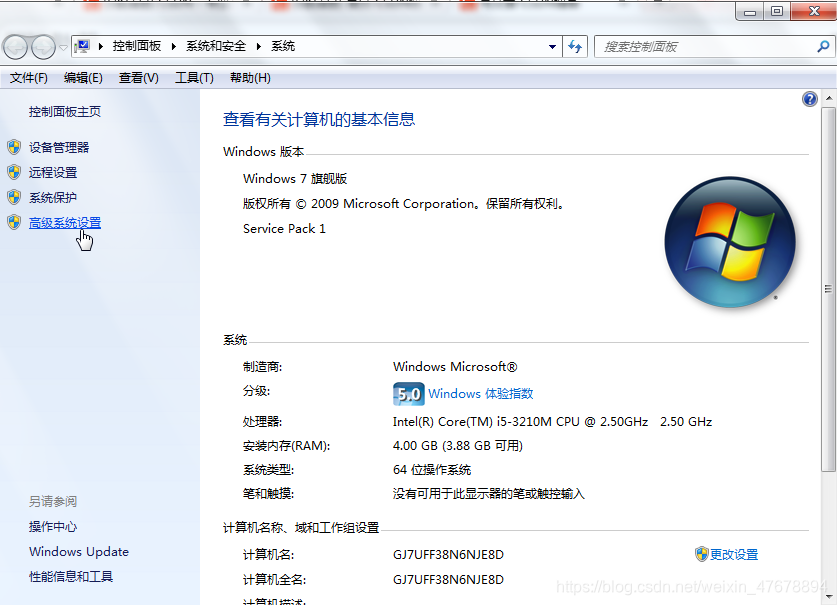This screenshot has height=605, width=837.
Task: Click the Intel(R) Core(TM) i5-3210M processor value
Action: click(552, 422)
